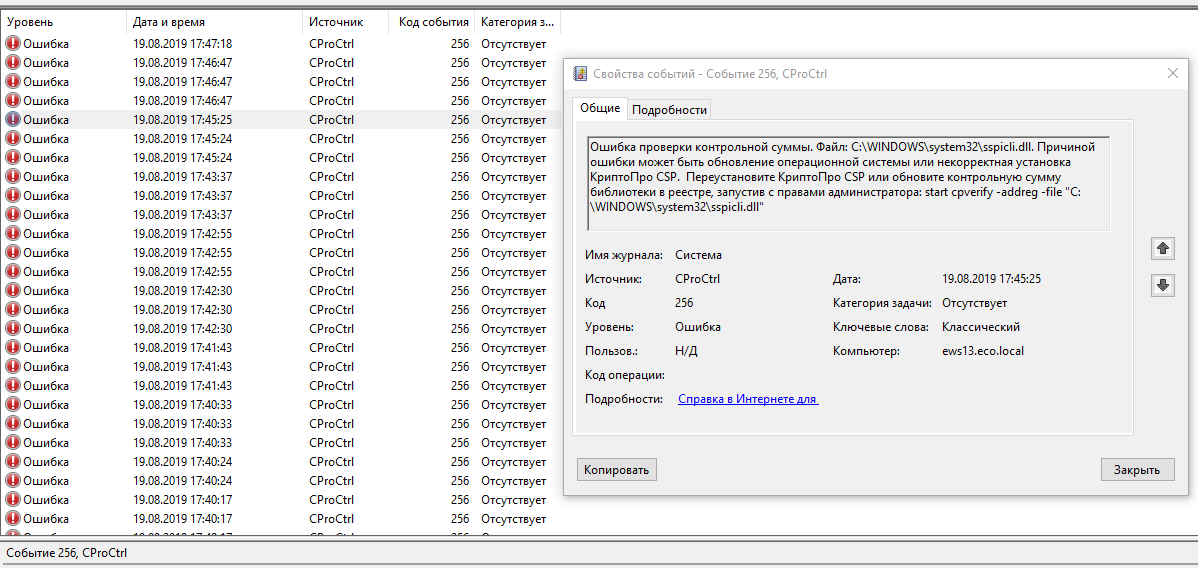Click inside the error description text box

pos(848,183)
